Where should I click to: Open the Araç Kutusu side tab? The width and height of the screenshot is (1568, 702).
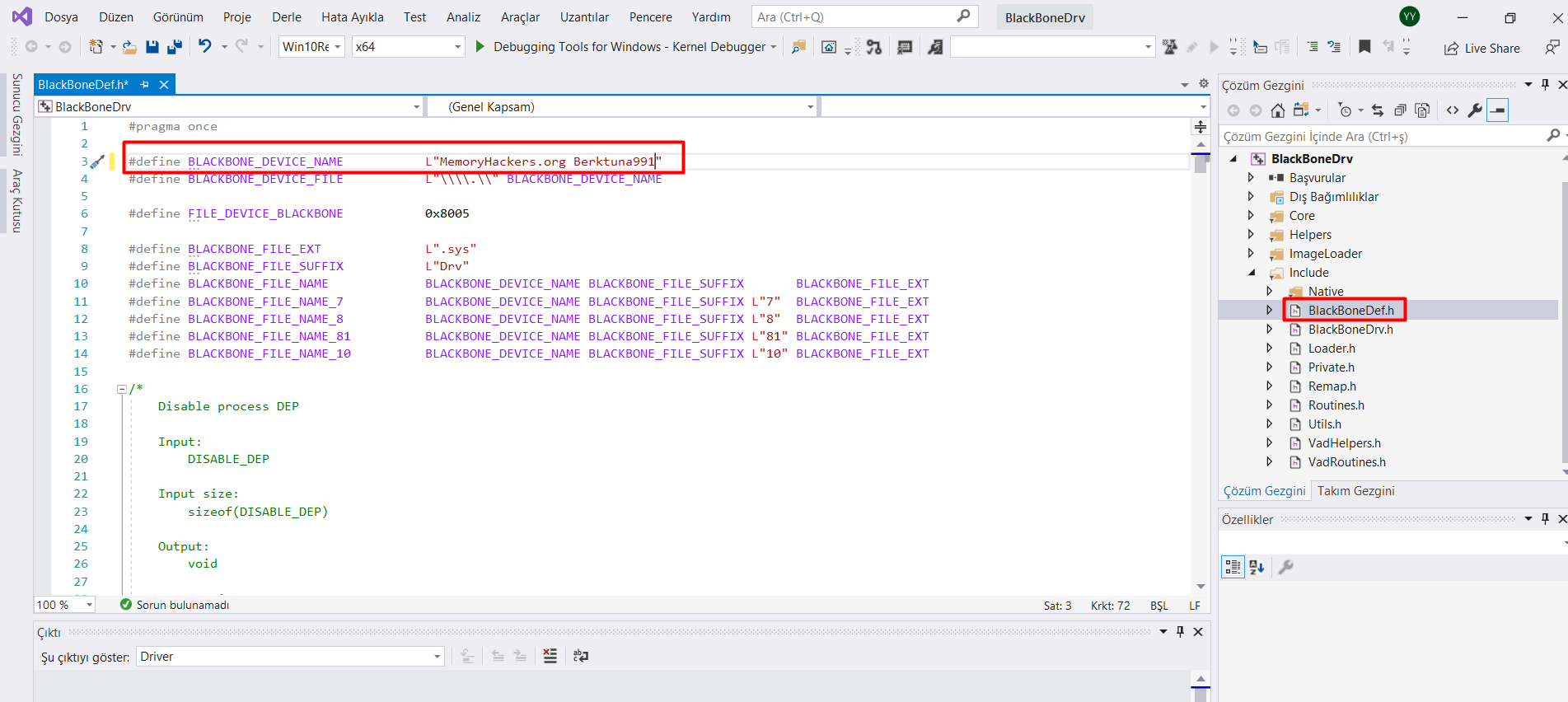(x=16, y=201)
